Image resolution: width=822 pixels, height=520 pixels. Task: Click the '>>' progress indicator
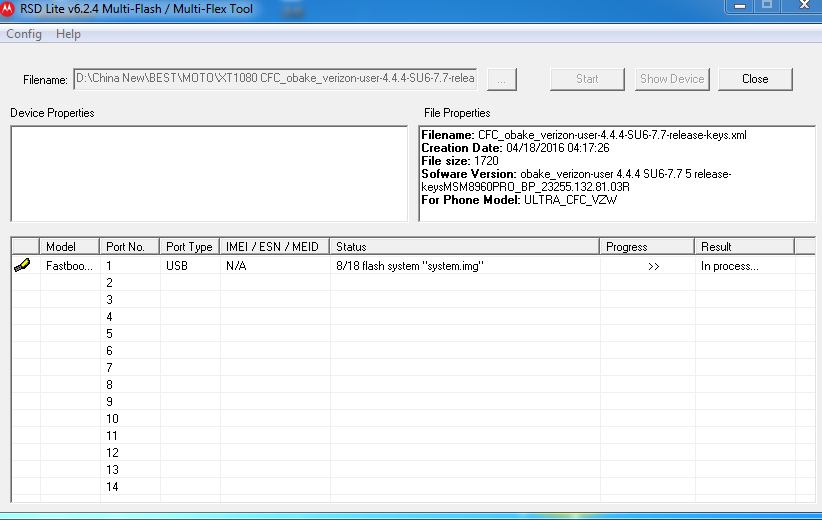pos(653,266)
